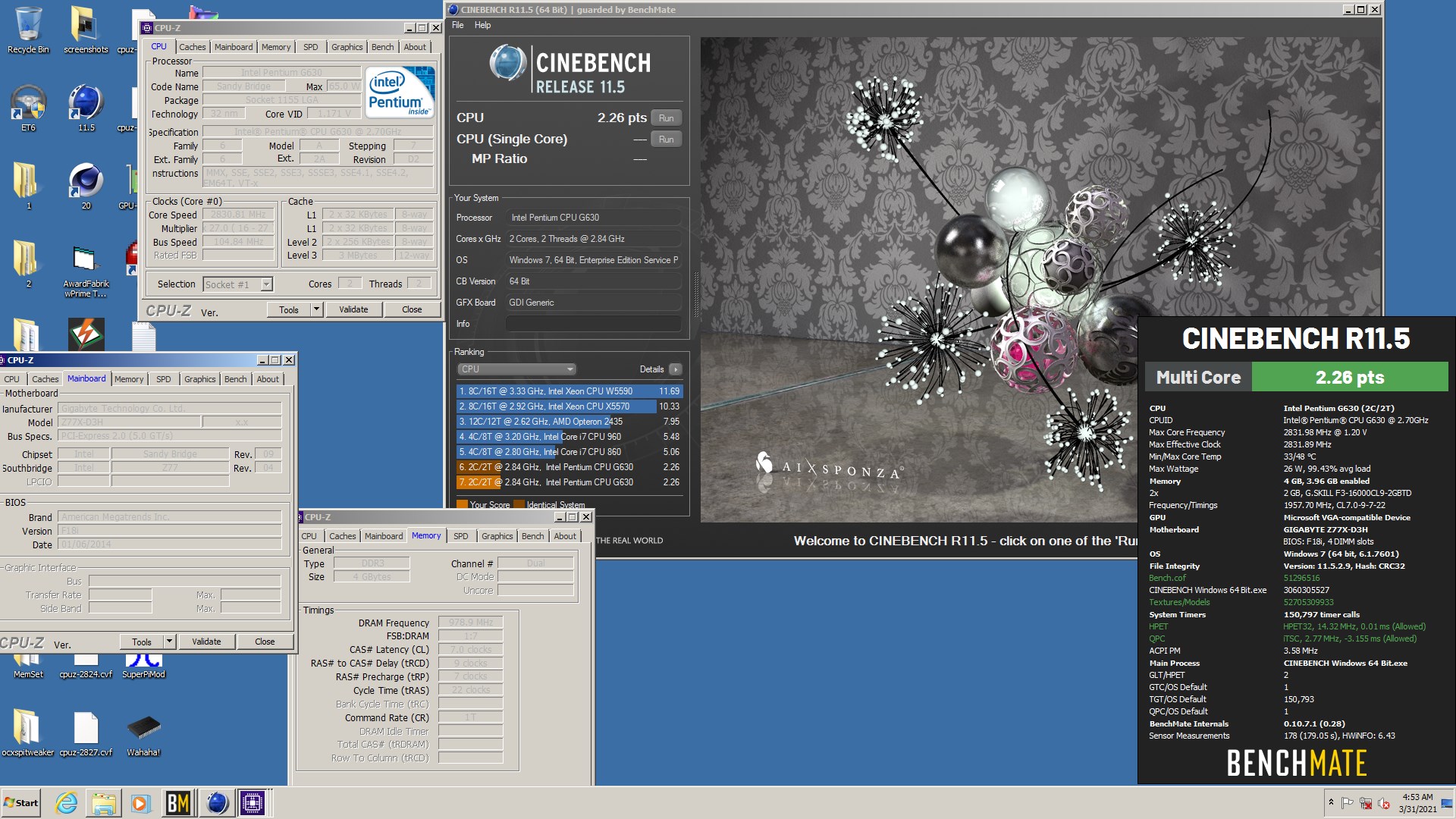The height and width of the screenshot is (819, 1456).
Task: Click the Start button
Action: tap(20, 803)
